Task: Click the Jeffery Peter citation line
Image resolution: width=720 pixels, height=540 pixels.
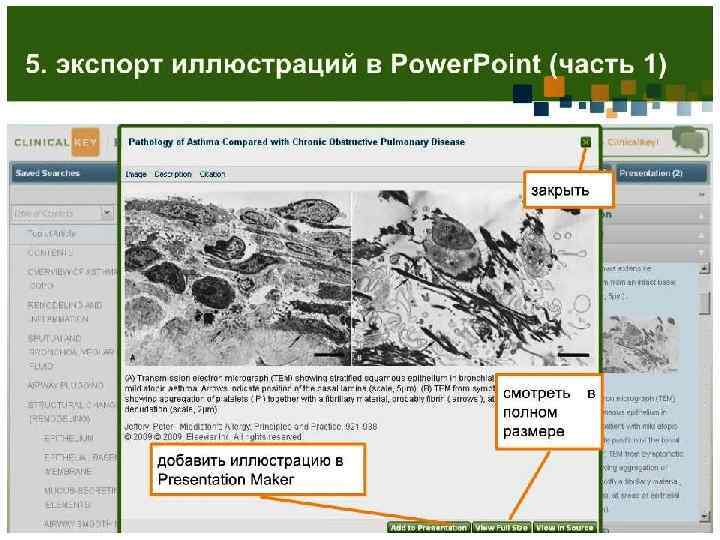Action: 251,427
